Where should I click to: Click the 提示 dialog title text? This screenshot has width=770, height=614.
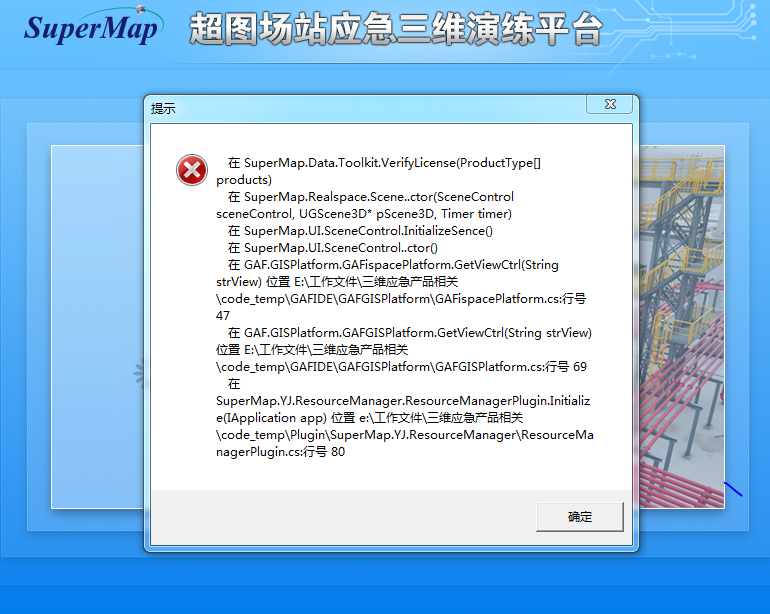click(163, 109)
